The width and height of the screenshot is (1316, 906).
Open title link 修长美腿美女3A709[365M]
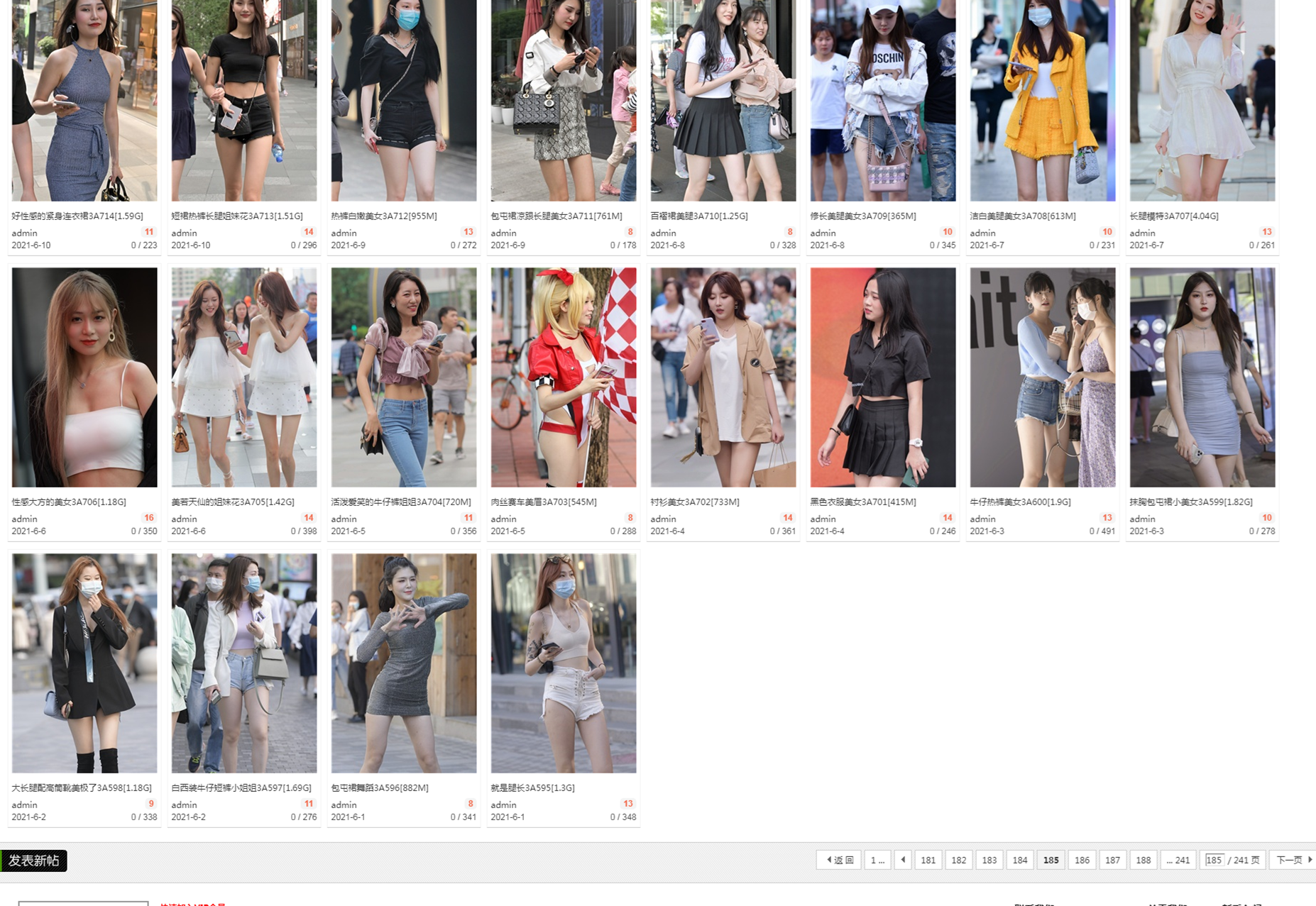pyautogui.click(x=863, y=216)
